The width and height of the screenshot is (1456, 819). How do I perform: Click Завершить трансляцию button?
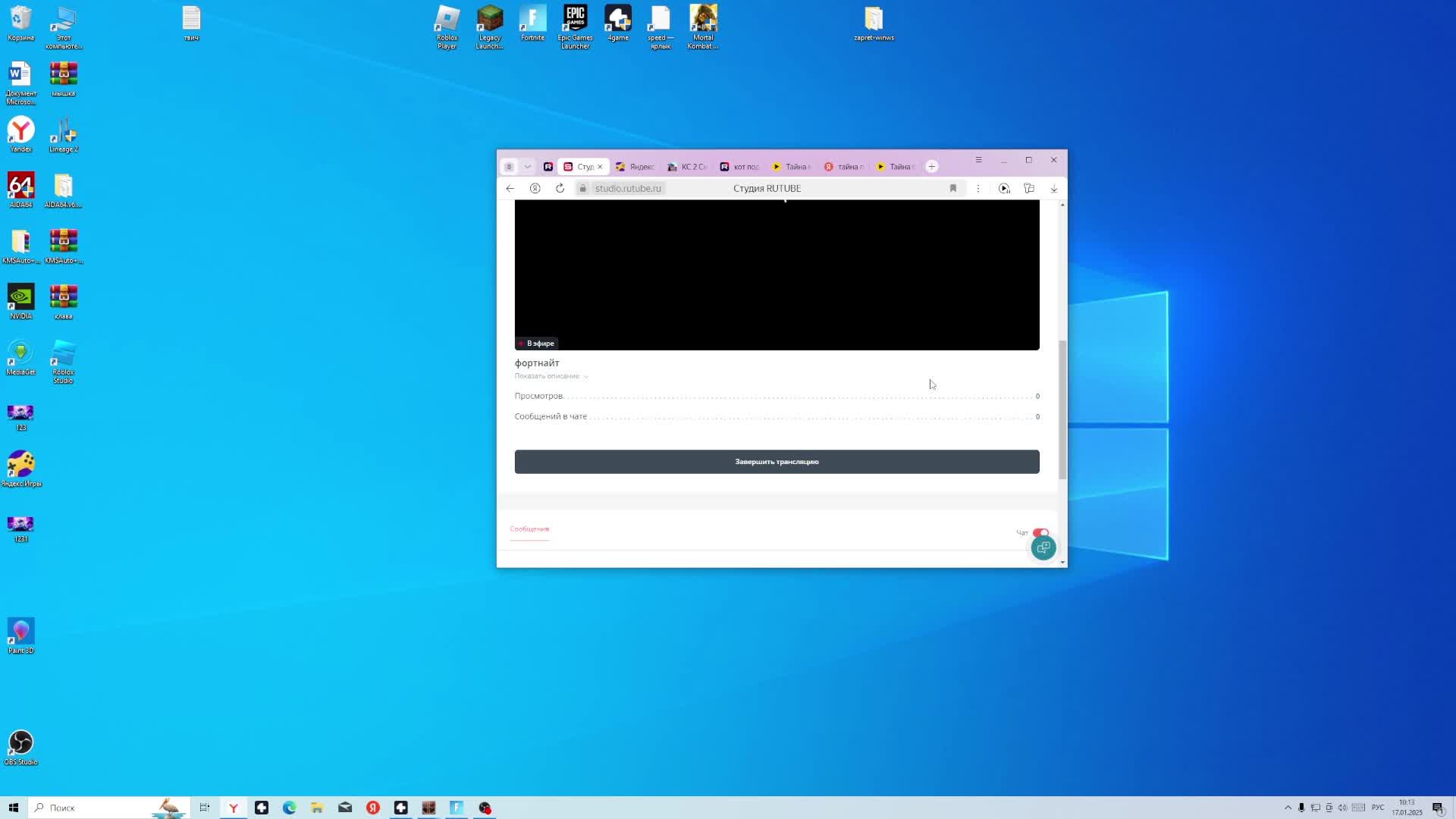777,462
